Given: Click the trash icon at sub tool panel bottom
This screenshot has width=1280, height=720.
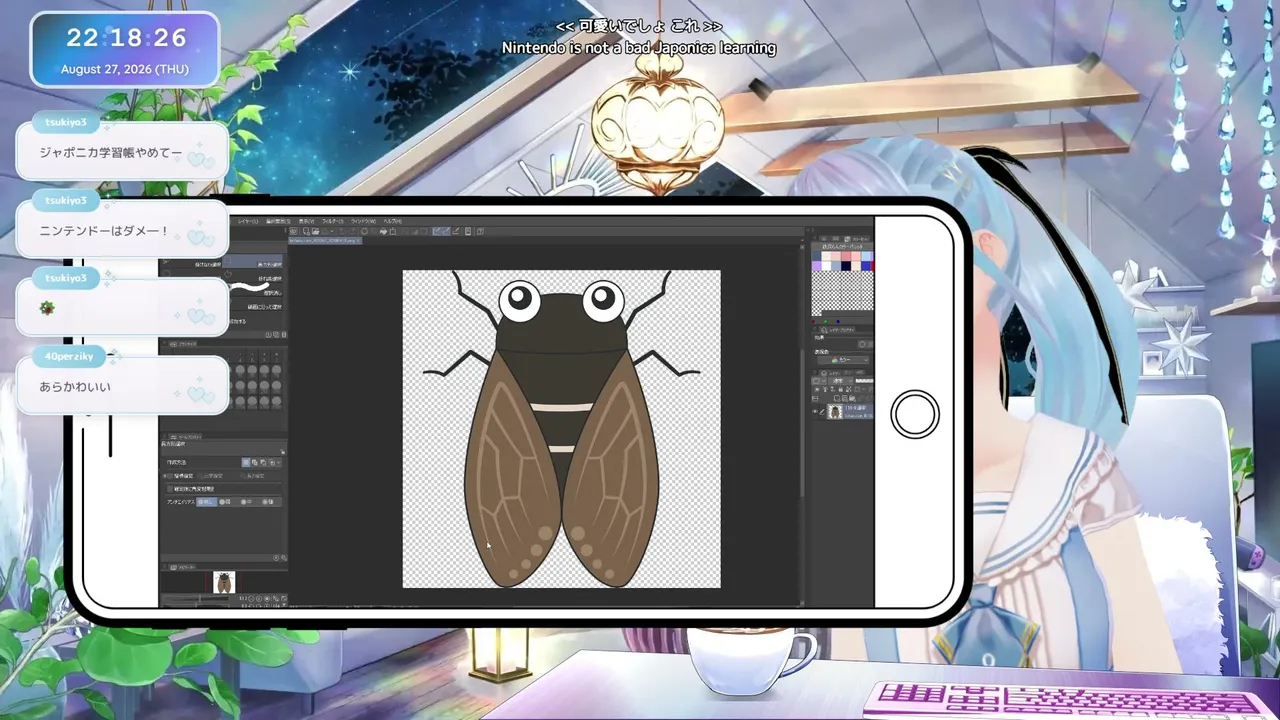Looking at the screenshot, I should click(284, 335).
